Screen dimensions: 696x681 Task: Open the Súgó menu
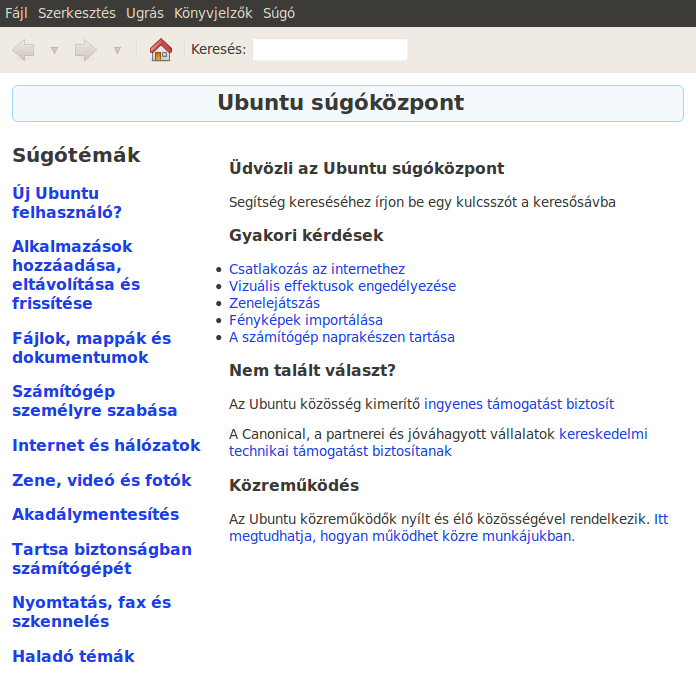pos(279,13)
